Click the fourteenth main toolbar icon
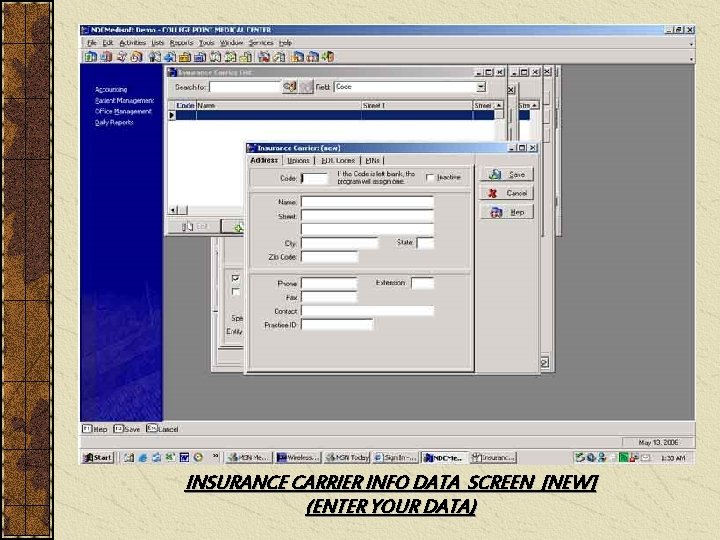The width and height of the screenshot is (720, 540). point(298,56)
